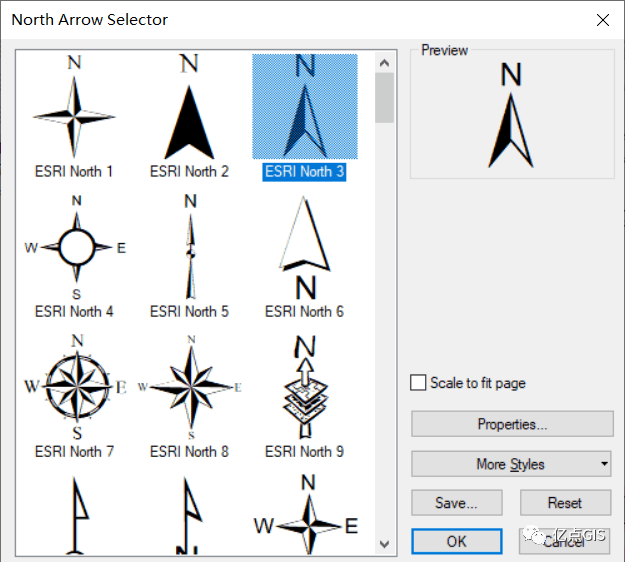Click the Reset button

coord(565,503)
